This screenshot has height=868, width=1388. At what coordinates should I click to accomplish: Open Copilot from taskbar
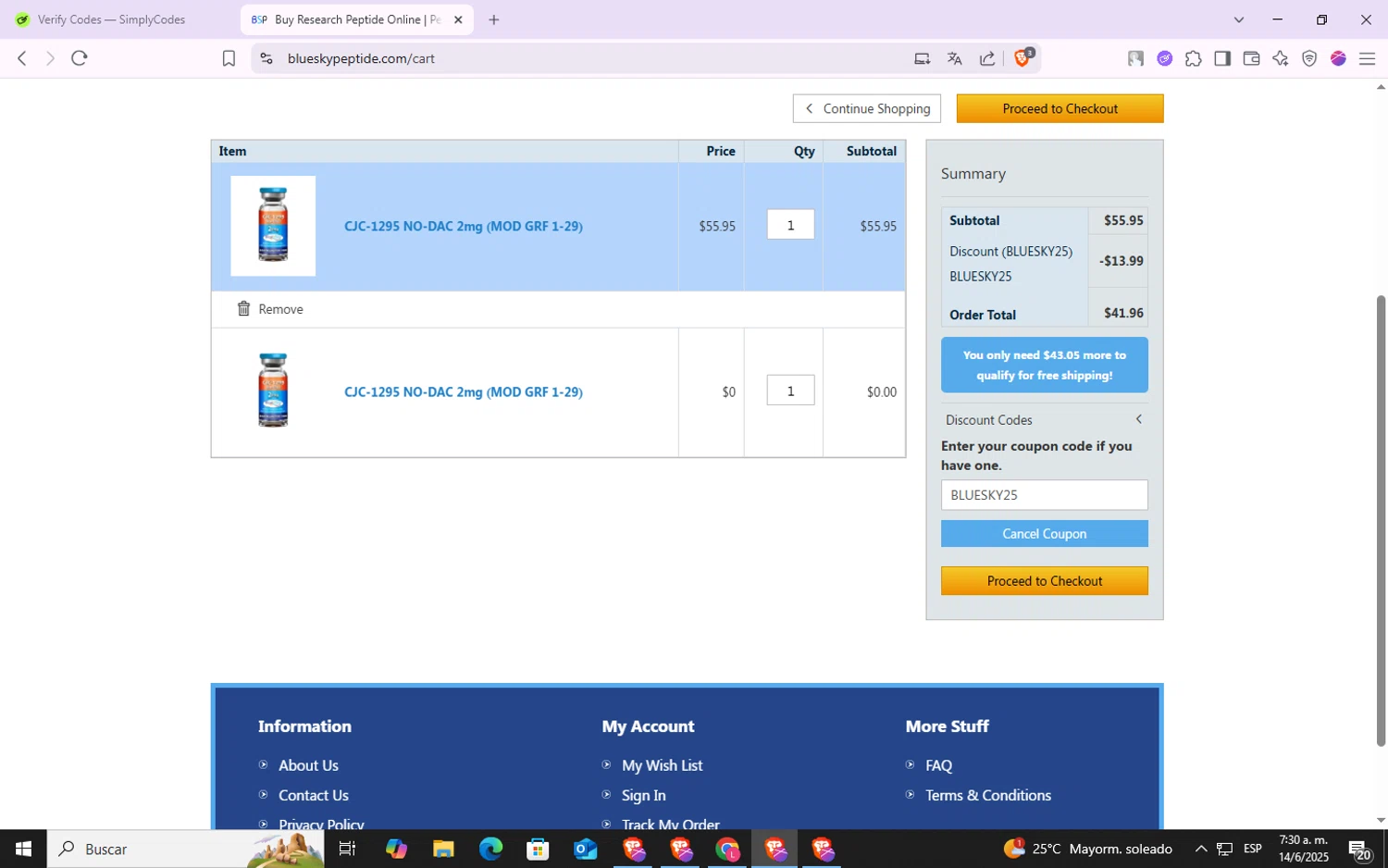396,849
